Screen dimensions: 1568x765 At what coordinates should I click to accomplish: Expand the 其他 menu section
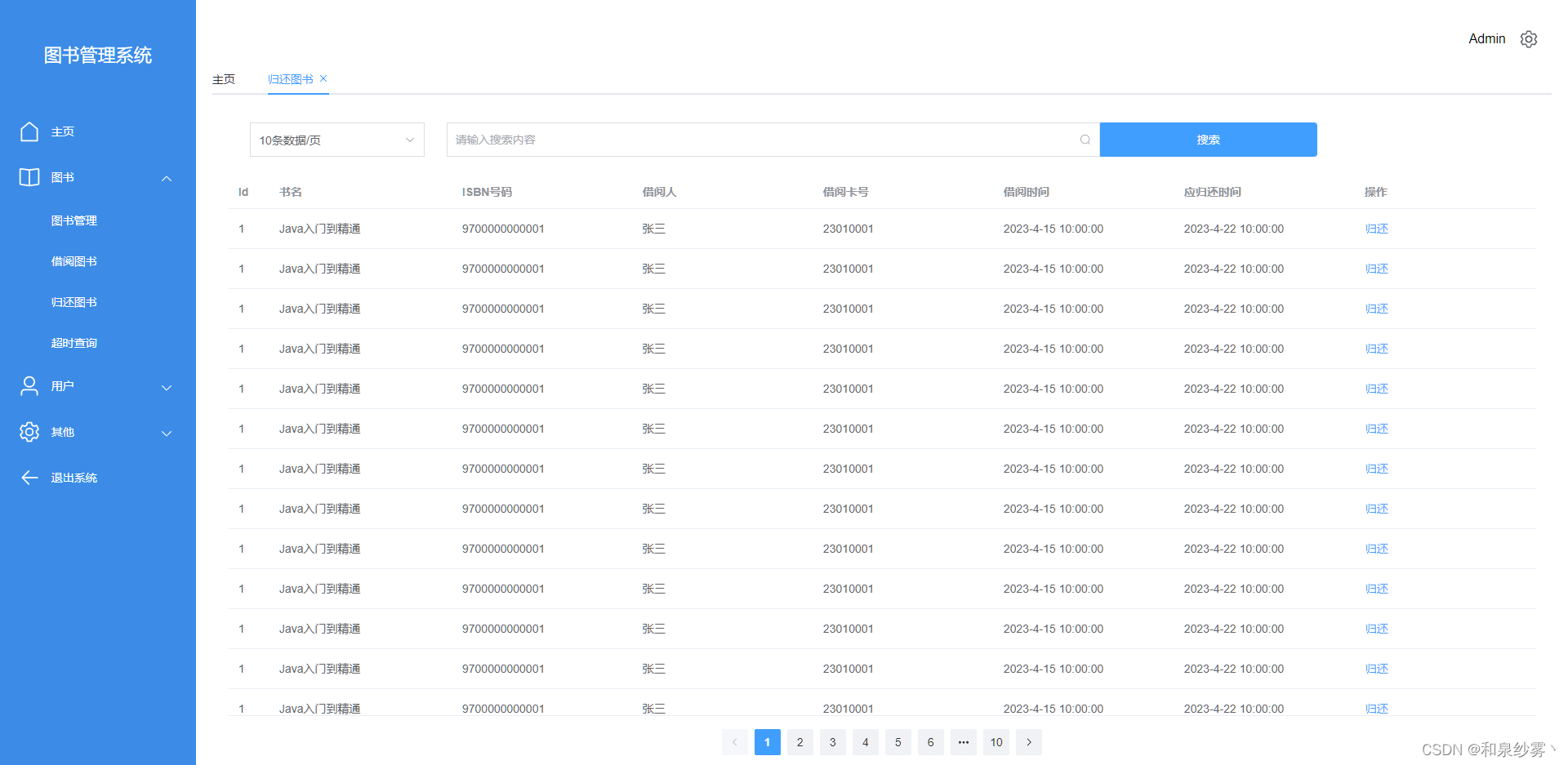[167, 433]
